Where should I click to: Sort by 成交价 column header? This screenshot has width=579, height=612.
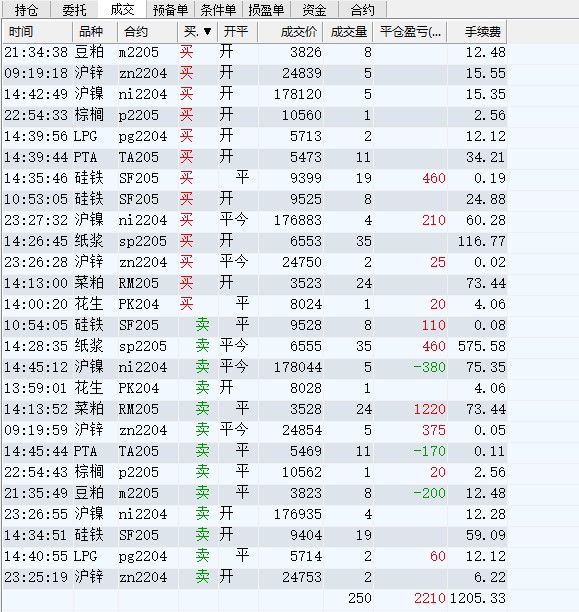click(x=290, y=32)
